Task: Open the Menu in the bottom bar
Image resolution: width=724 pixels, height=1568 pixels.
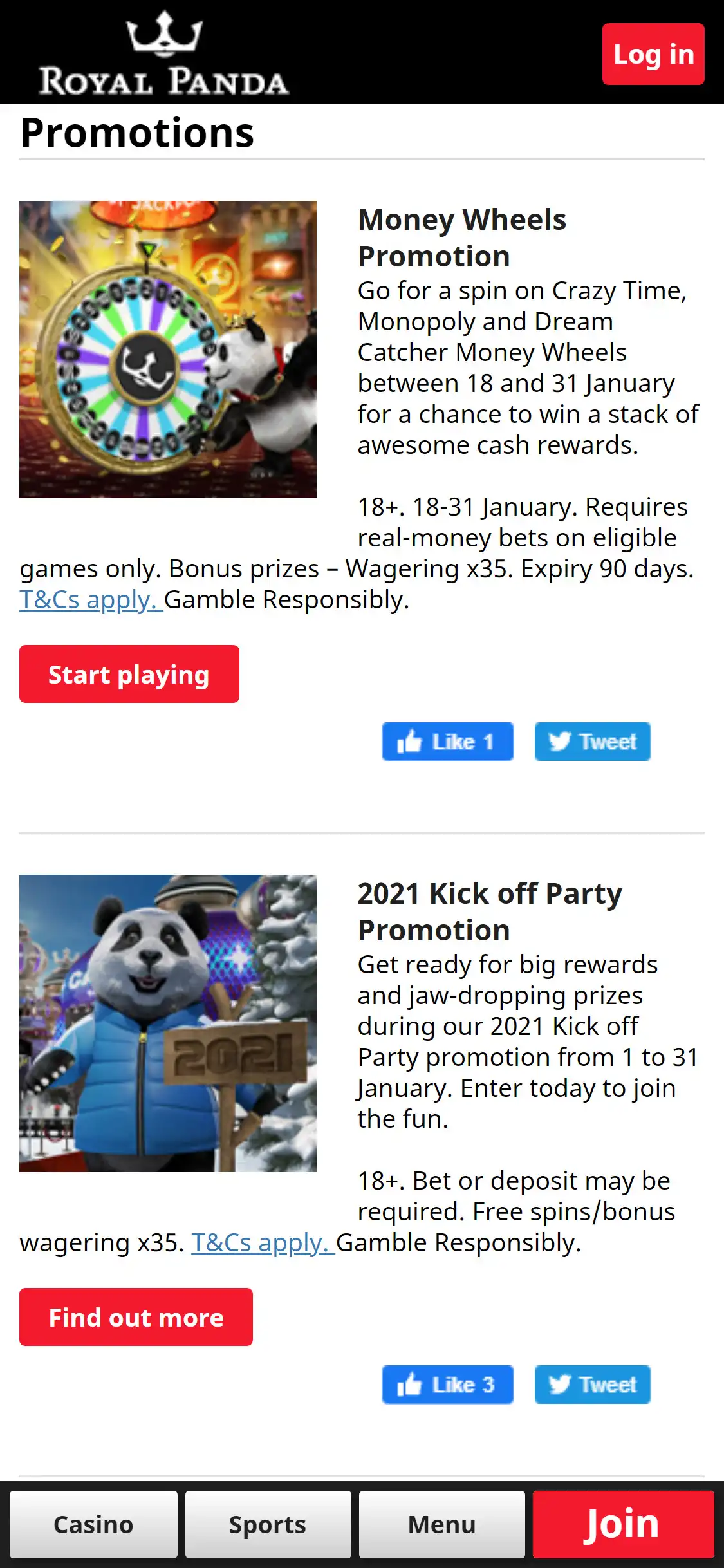Action: (442, 1524)
